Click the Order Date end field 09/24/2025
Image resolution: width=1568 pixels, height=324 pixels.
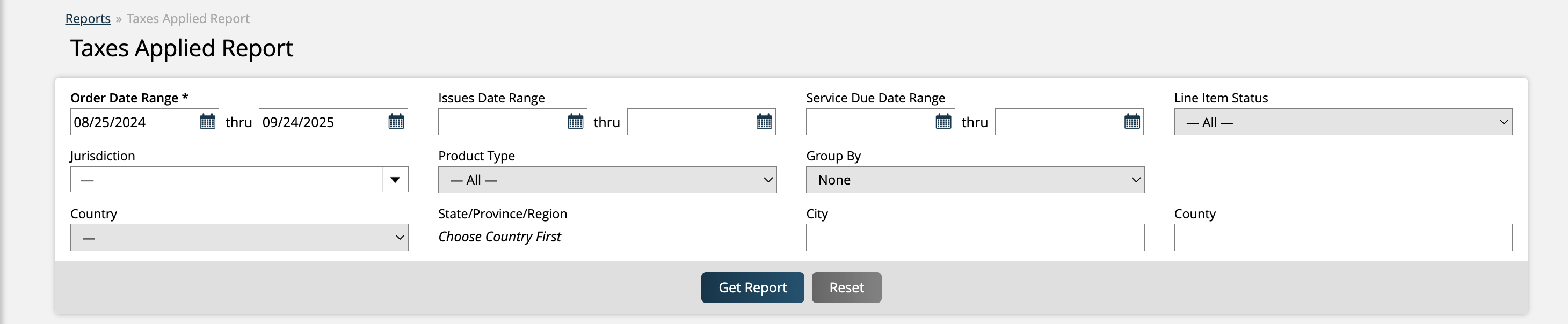click(323, 122)
